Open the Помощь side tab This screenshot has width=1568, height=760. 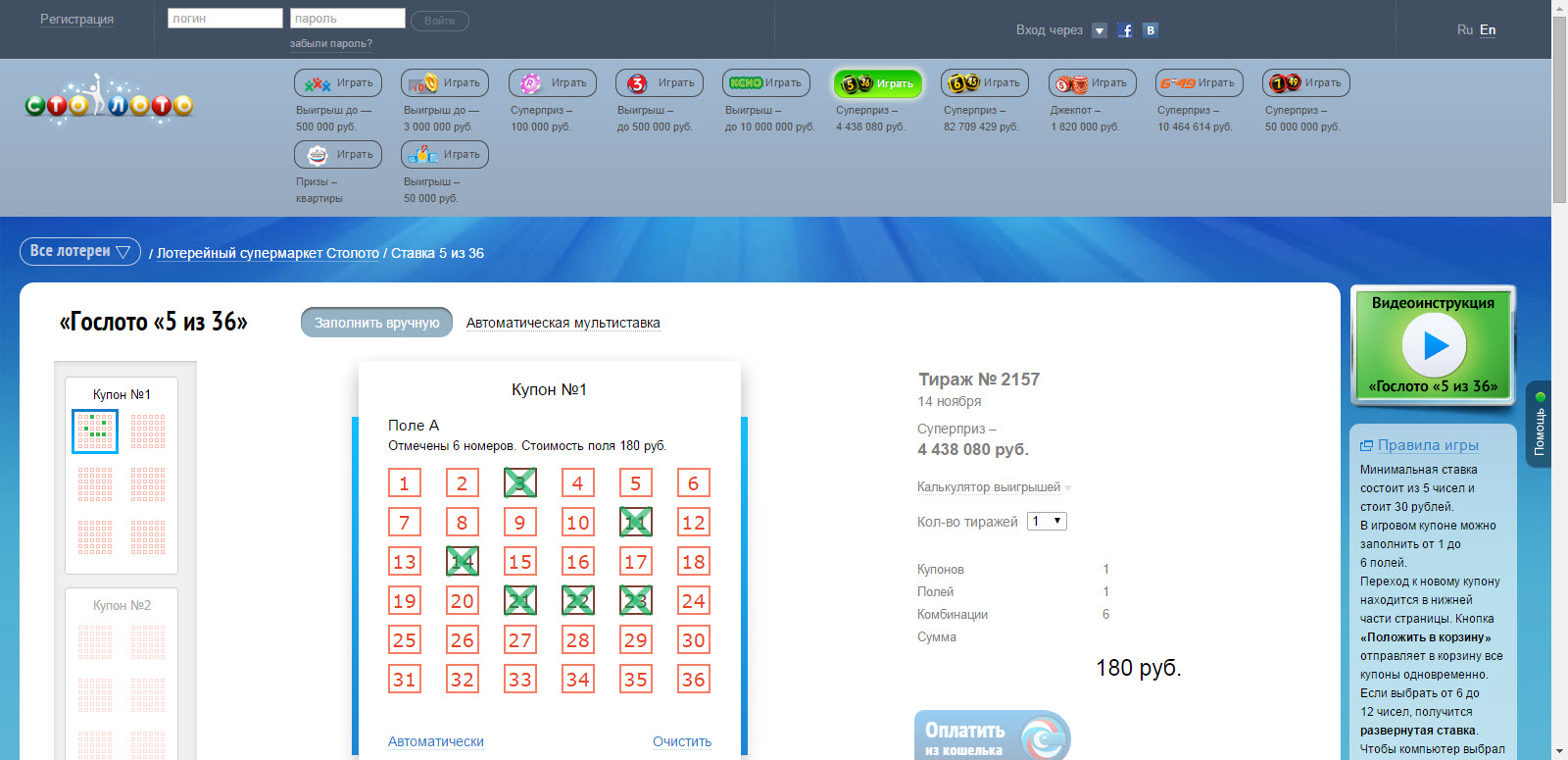(1539, 424)
